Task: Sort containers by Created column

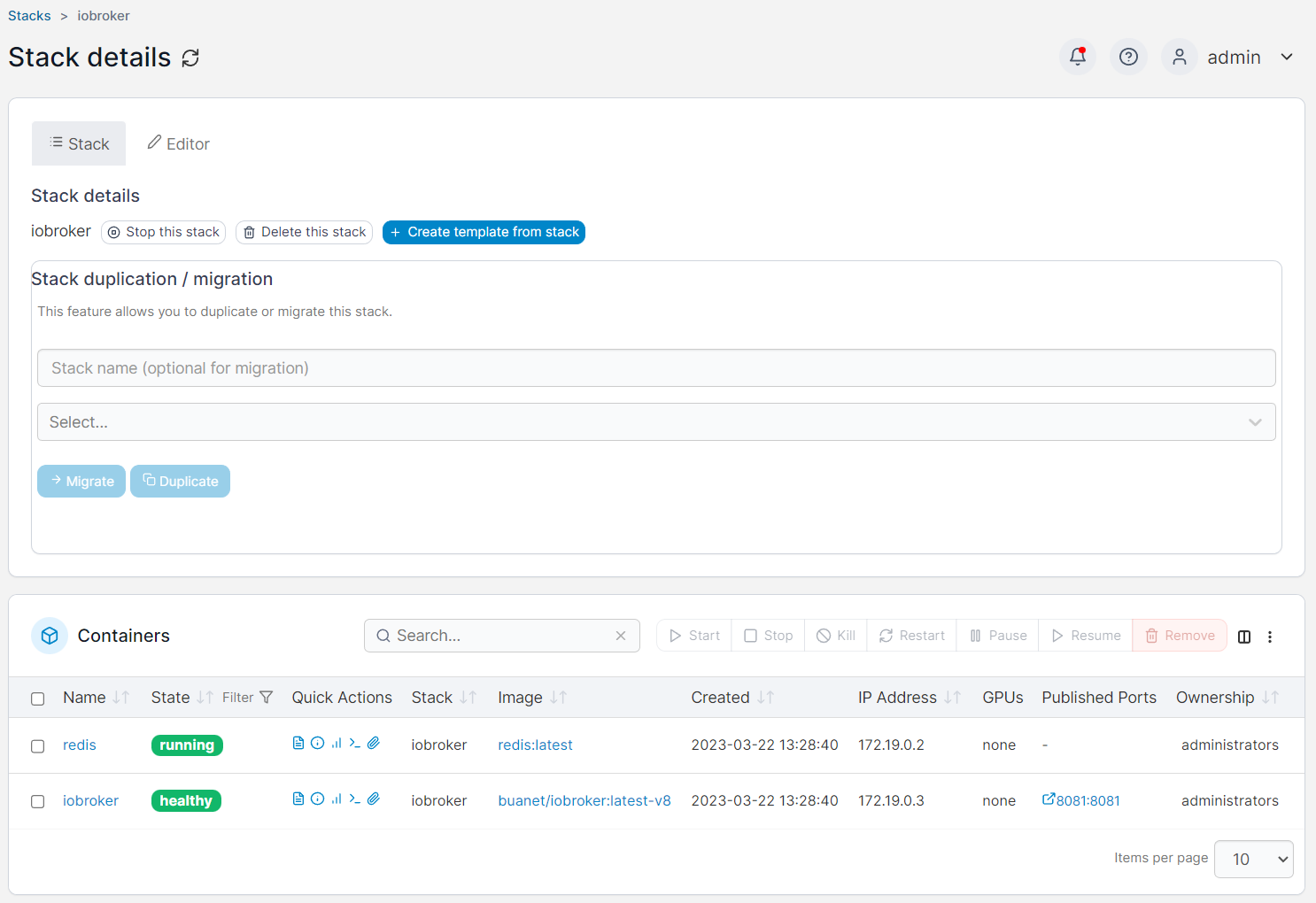Action: pyautogui.click(x=766, y=698)
